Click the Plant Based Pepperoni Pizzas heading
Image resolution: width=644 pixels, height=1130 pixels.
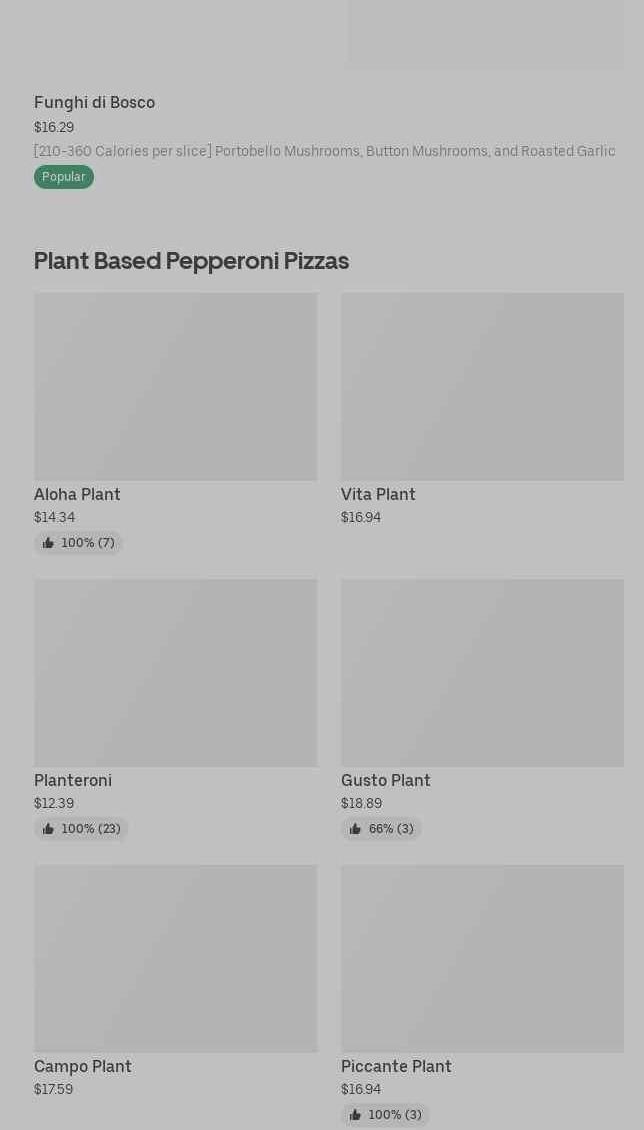click(191, 261)
